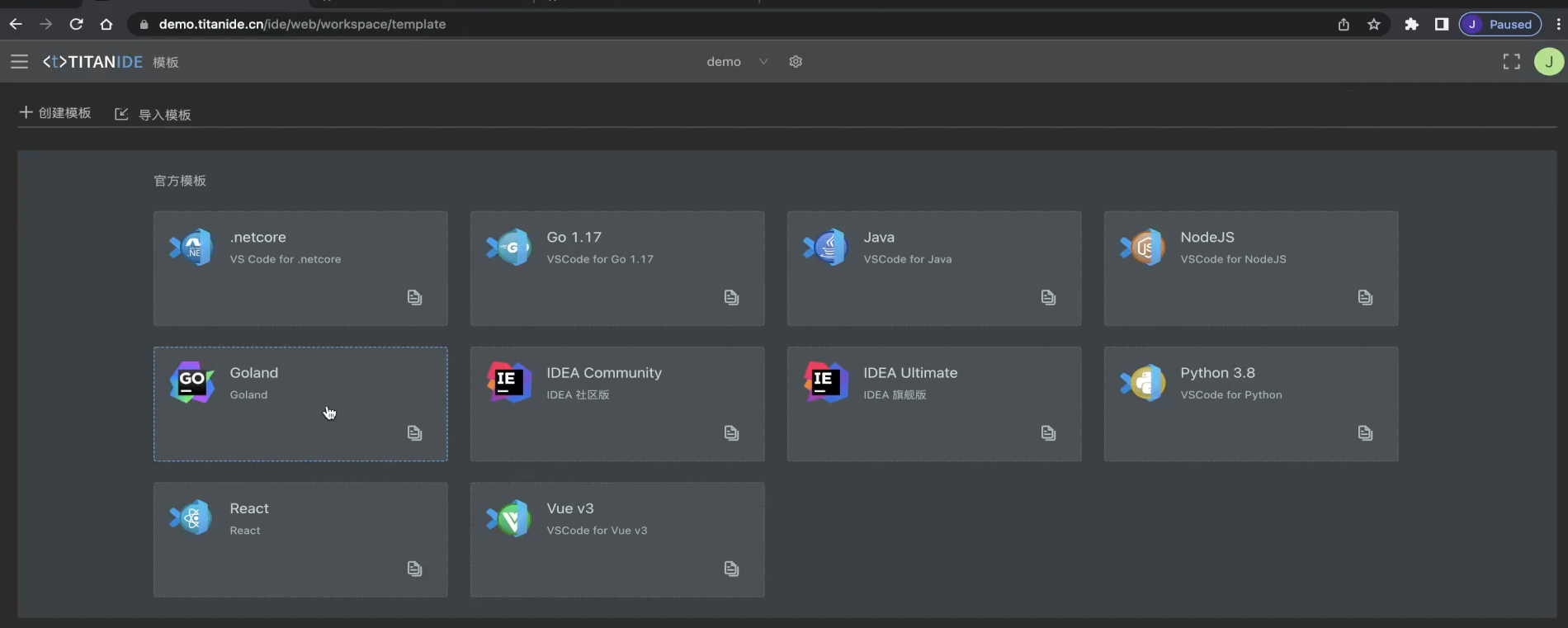Viewport: 1568px width, 628px height.
Task: Open the green J user avatar
Action: pyautogui.click(x=1548, y=62)
